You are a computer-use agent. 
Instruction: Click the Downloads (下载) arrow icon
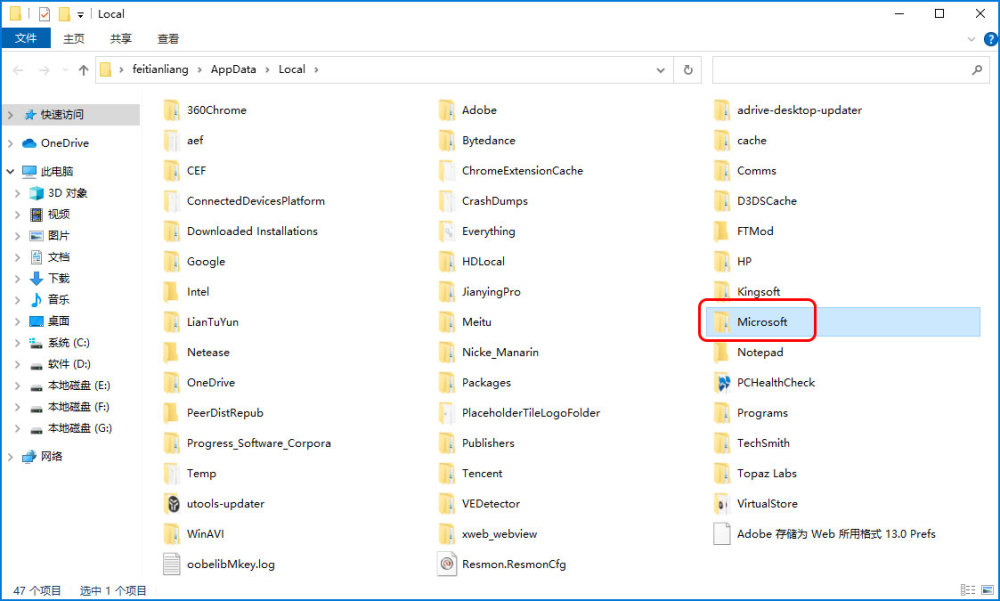click(37, 278)
